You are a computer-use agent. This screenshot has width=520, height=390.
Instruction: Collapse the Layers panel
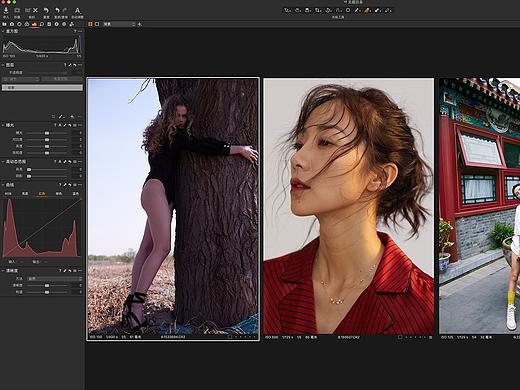point(3,65)
